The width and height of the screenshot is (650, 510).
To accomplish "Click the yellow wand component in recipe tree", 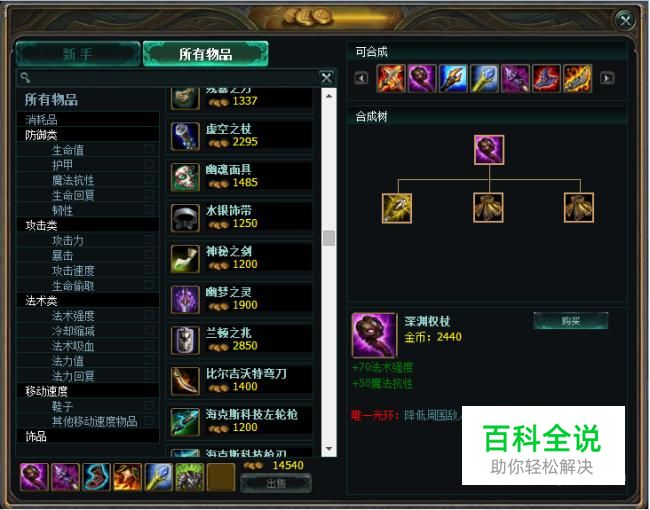I will [x=397, y=208].
